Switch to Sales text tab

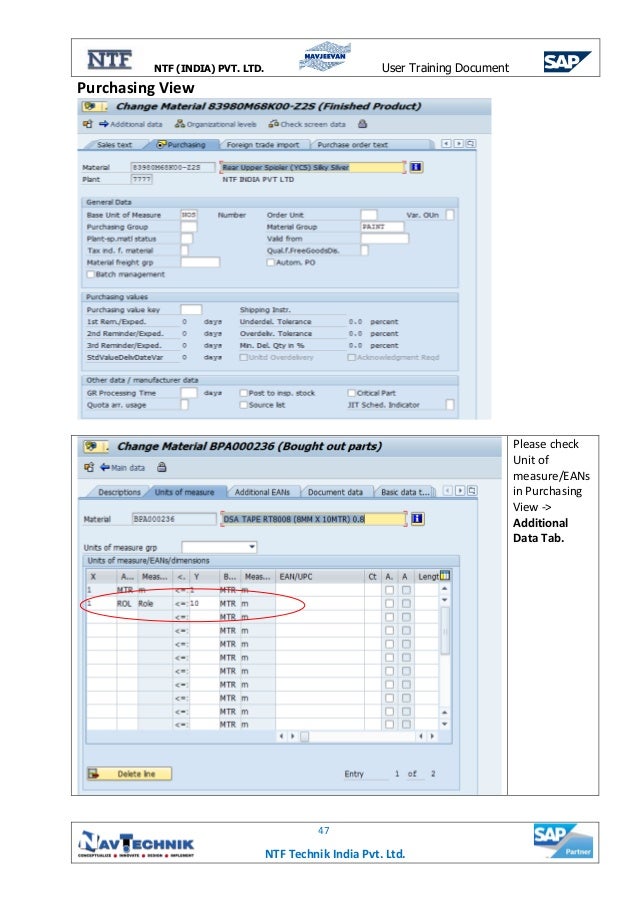[x=114, y=144]
